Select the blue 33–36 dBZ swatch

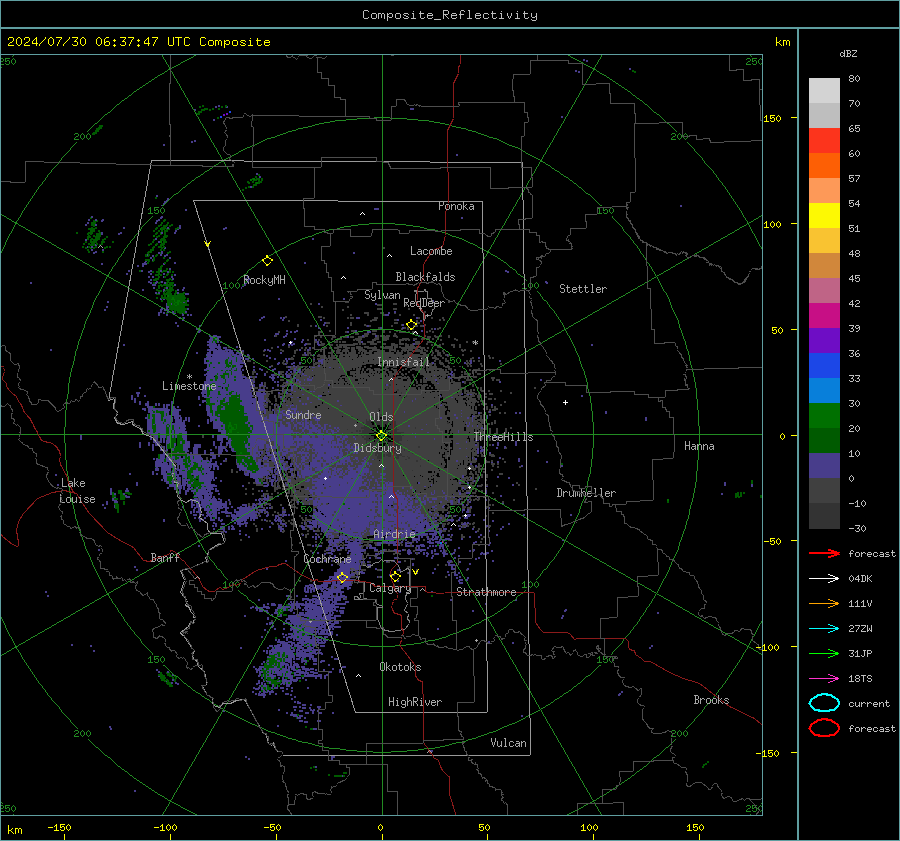click(x=824, y=366)
